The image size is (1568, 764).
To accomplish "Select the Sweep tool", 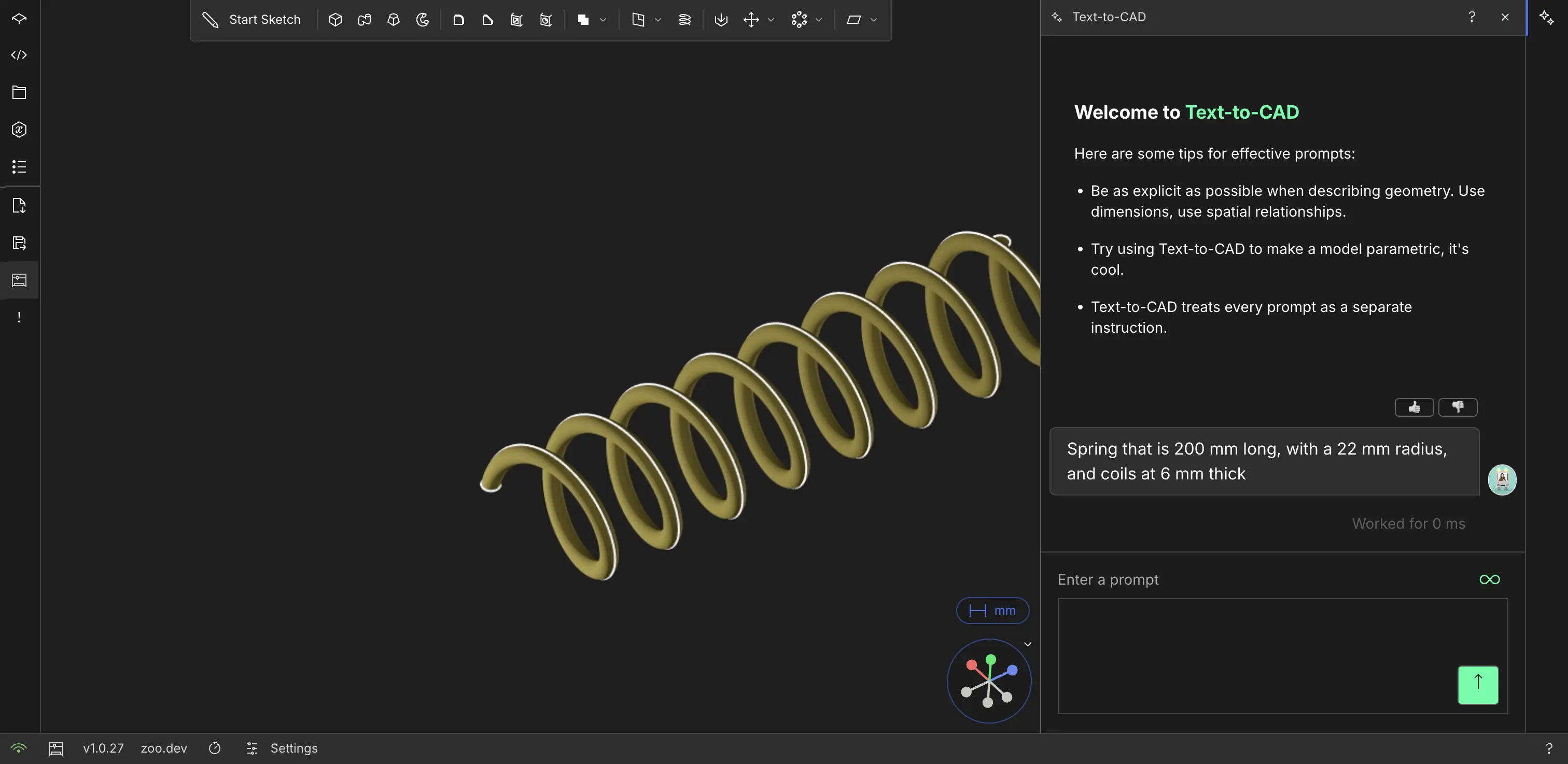I will (x=364, y=20).
